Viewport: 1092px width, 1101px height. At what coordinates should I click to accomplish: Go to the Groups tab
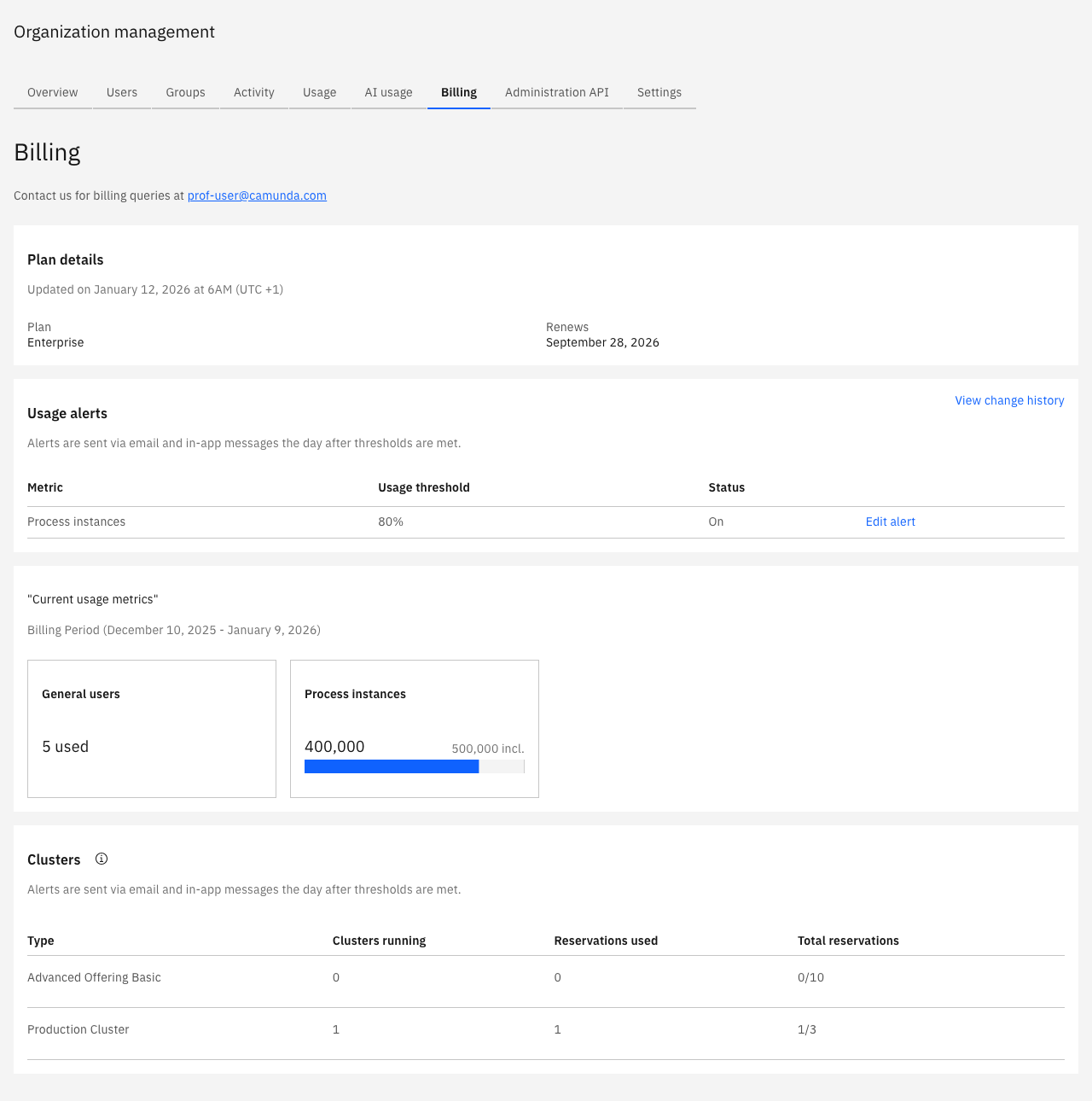[x=186, y=92]
